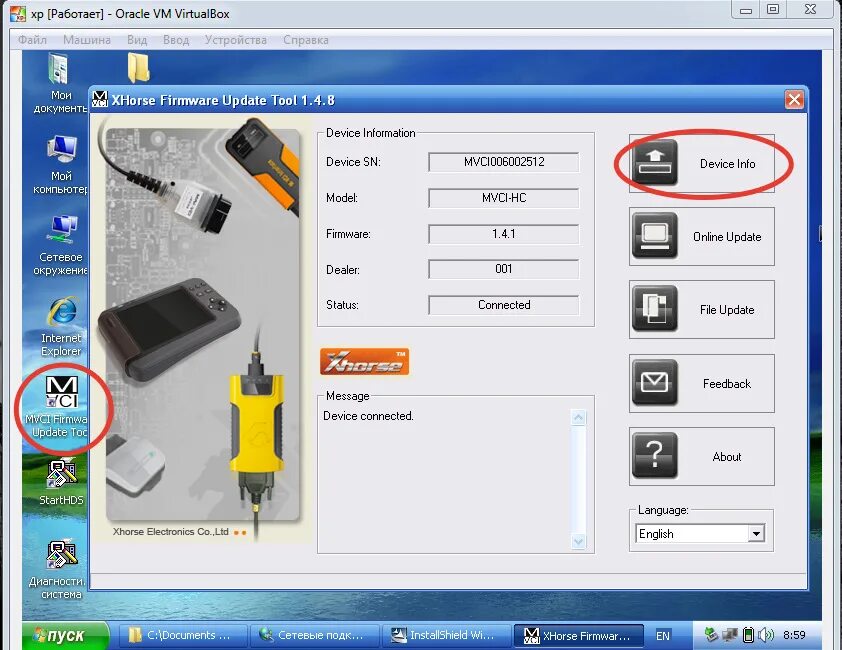Click the Dealer field showing 001

coord(504,269)
